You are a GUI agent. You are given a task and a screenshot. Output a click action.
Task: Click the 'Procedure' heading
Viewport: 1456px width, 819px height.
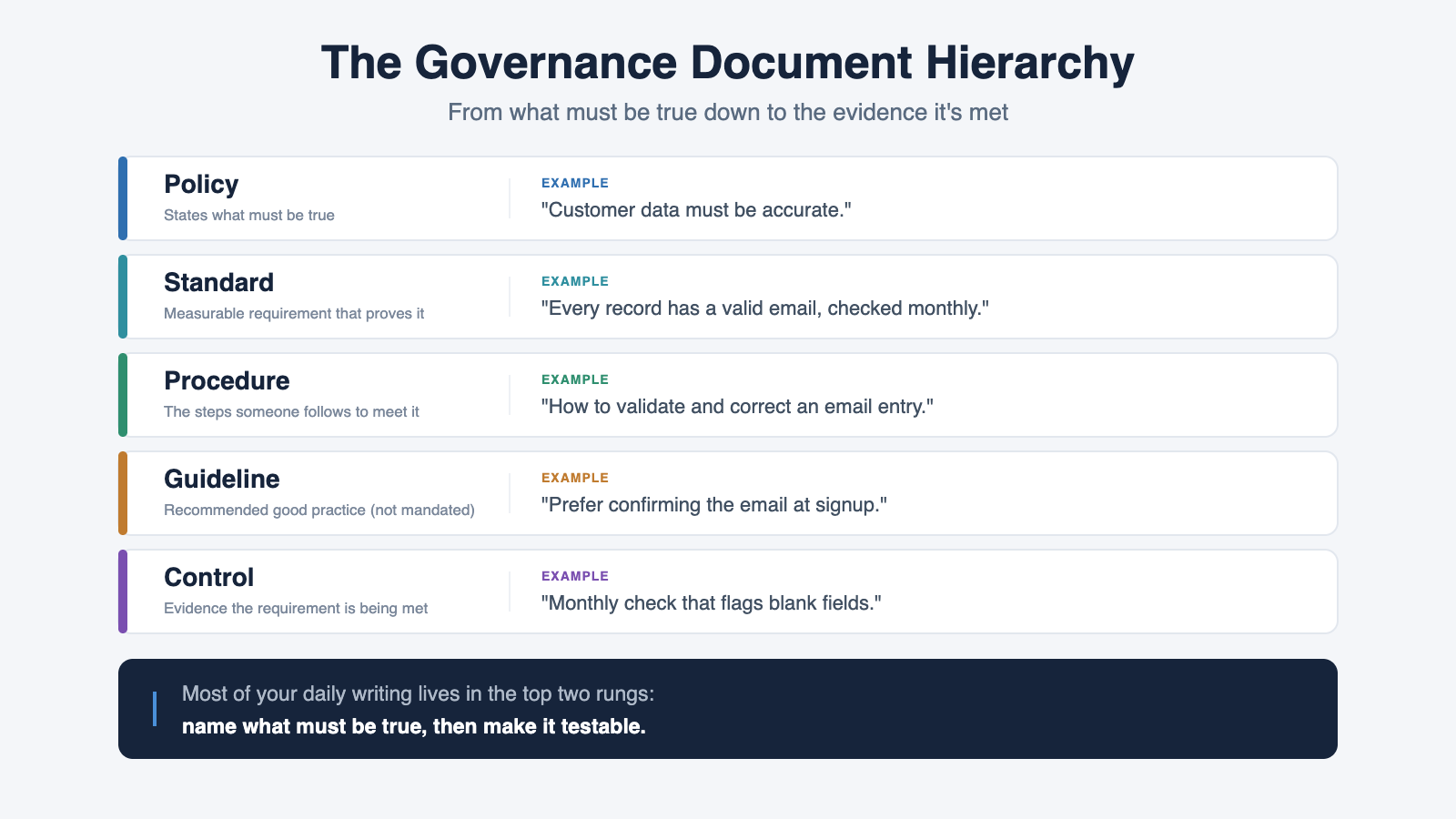click(x=227, y=380)
